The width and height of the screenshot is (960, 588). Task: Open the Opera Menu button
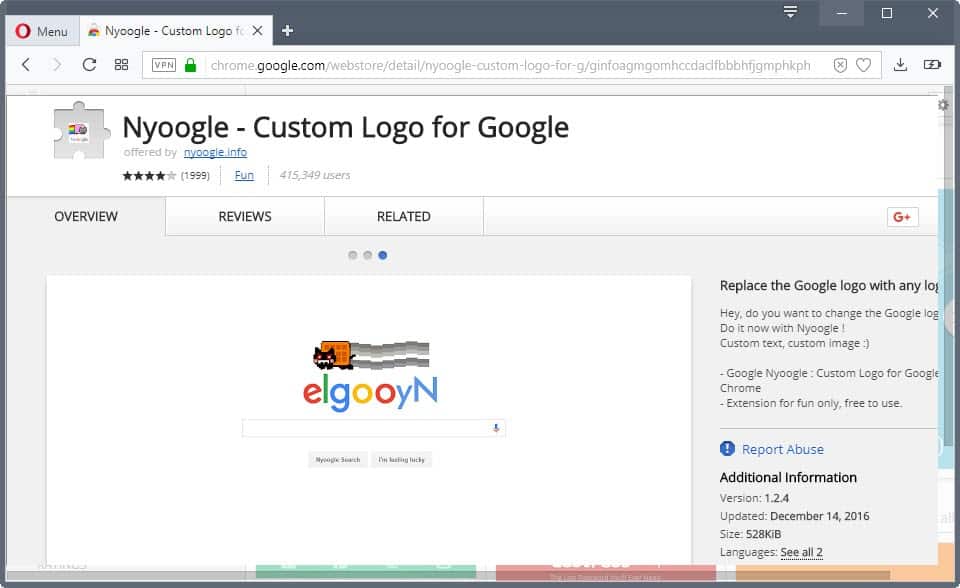42,31
